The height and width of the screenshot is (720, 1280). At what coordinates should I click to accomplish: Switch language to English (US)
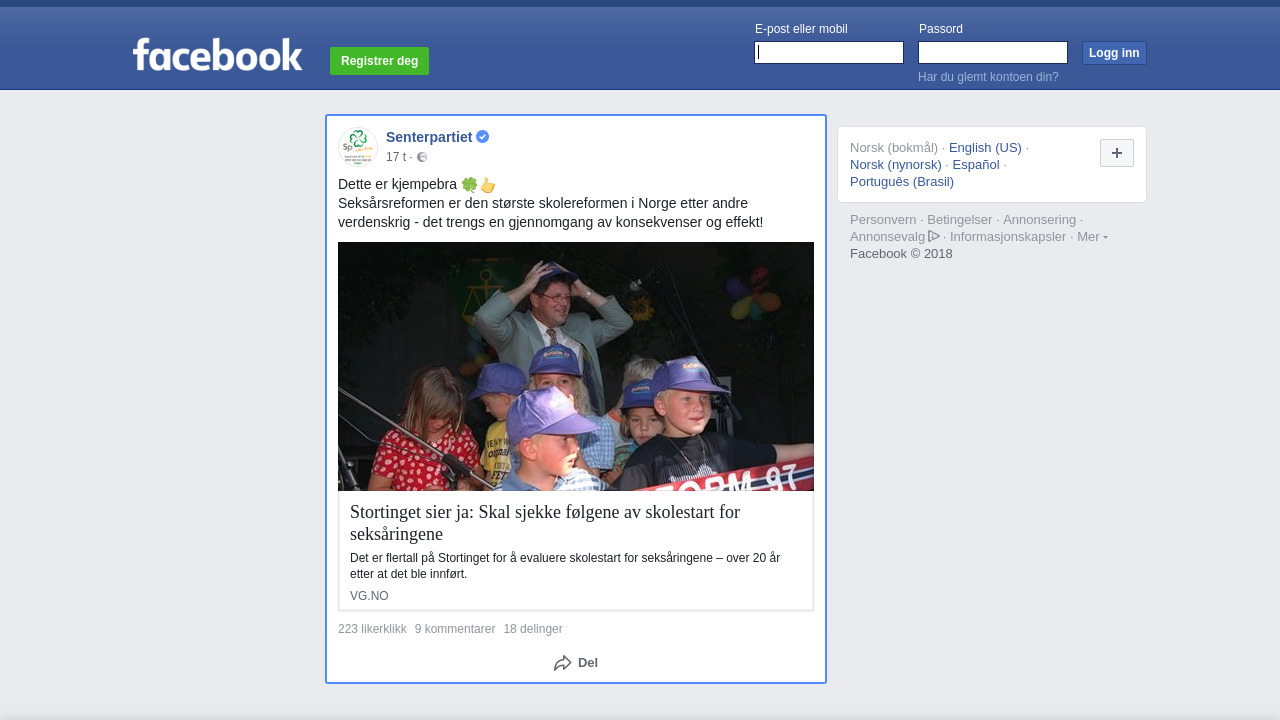point(985,148)
